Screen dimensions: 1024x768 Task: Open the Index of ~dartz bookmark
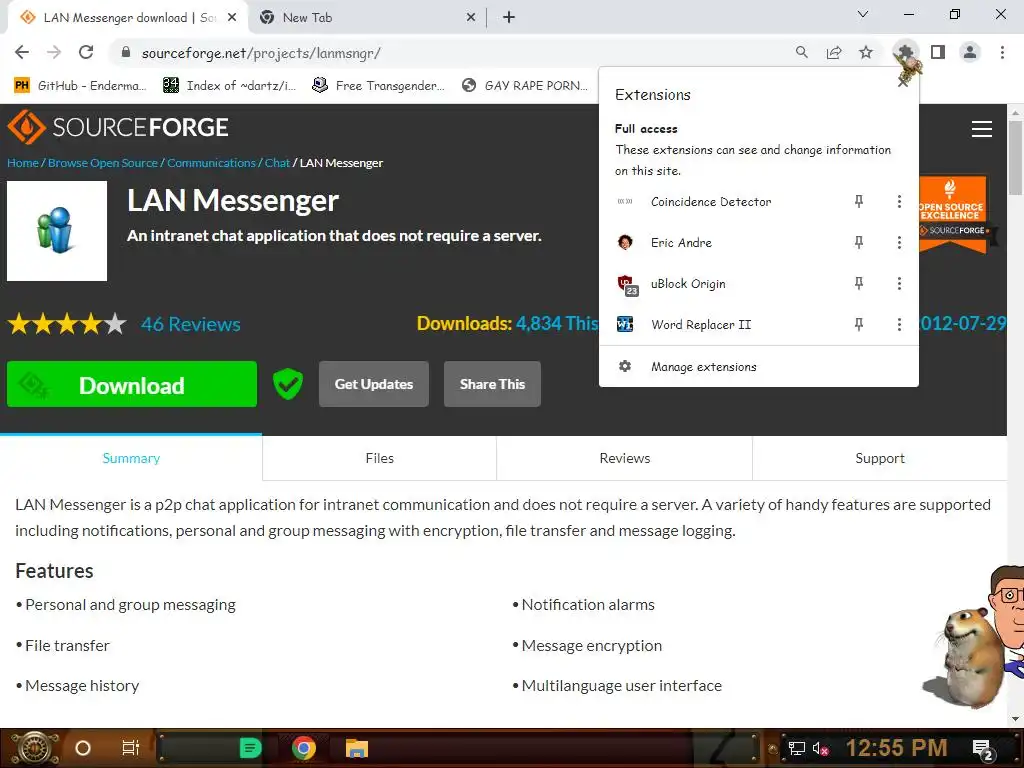(x=230, y=86)
